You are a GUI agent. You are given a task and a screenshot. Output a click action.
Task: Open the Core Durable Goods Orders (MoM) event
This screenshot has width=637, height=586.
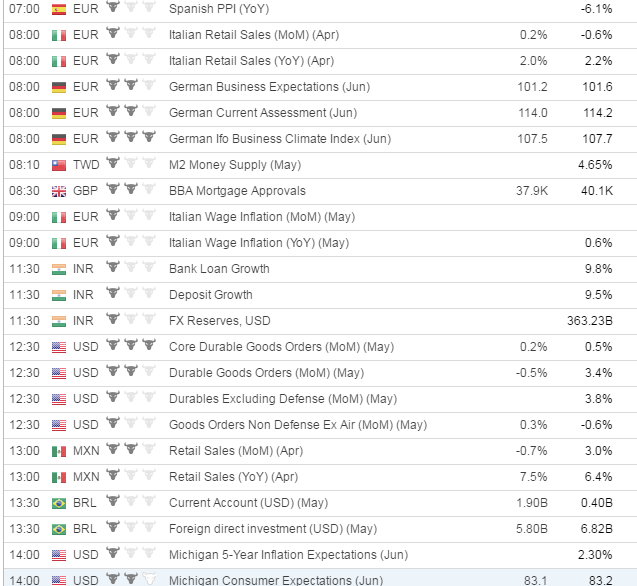coord(282,347)
